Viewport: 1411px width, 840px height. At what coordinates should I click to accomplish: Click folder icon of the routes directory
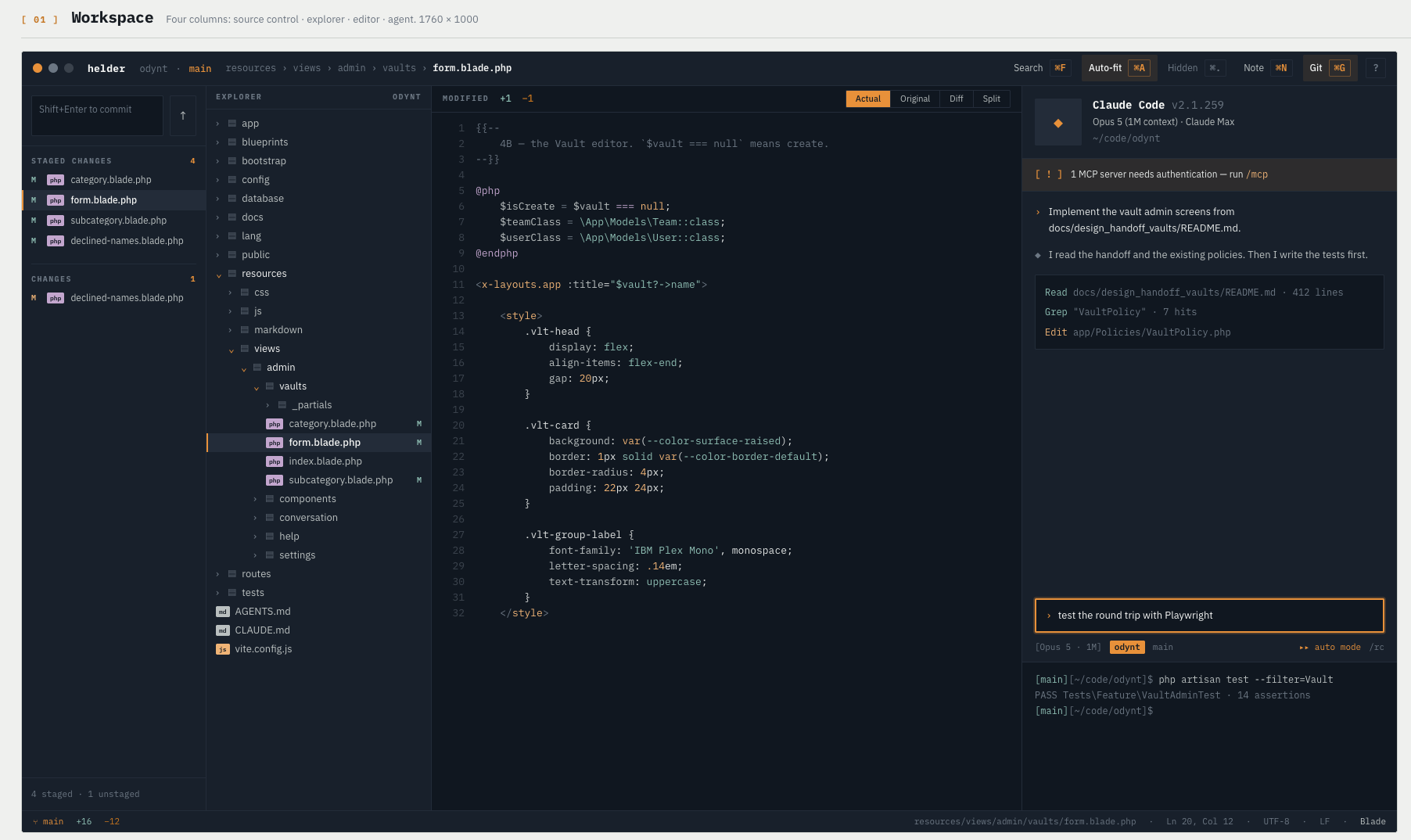[x=232, y=574]
